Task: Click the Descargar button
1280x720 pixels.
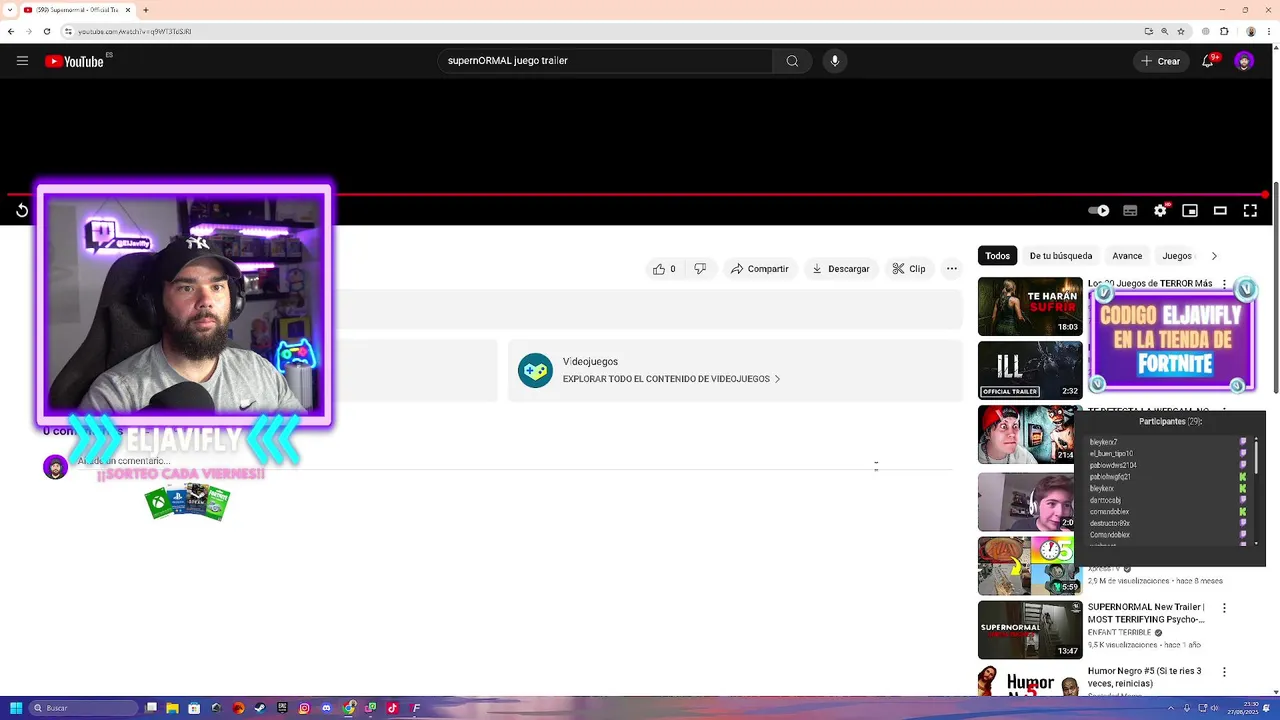Action: coord(841,269)
